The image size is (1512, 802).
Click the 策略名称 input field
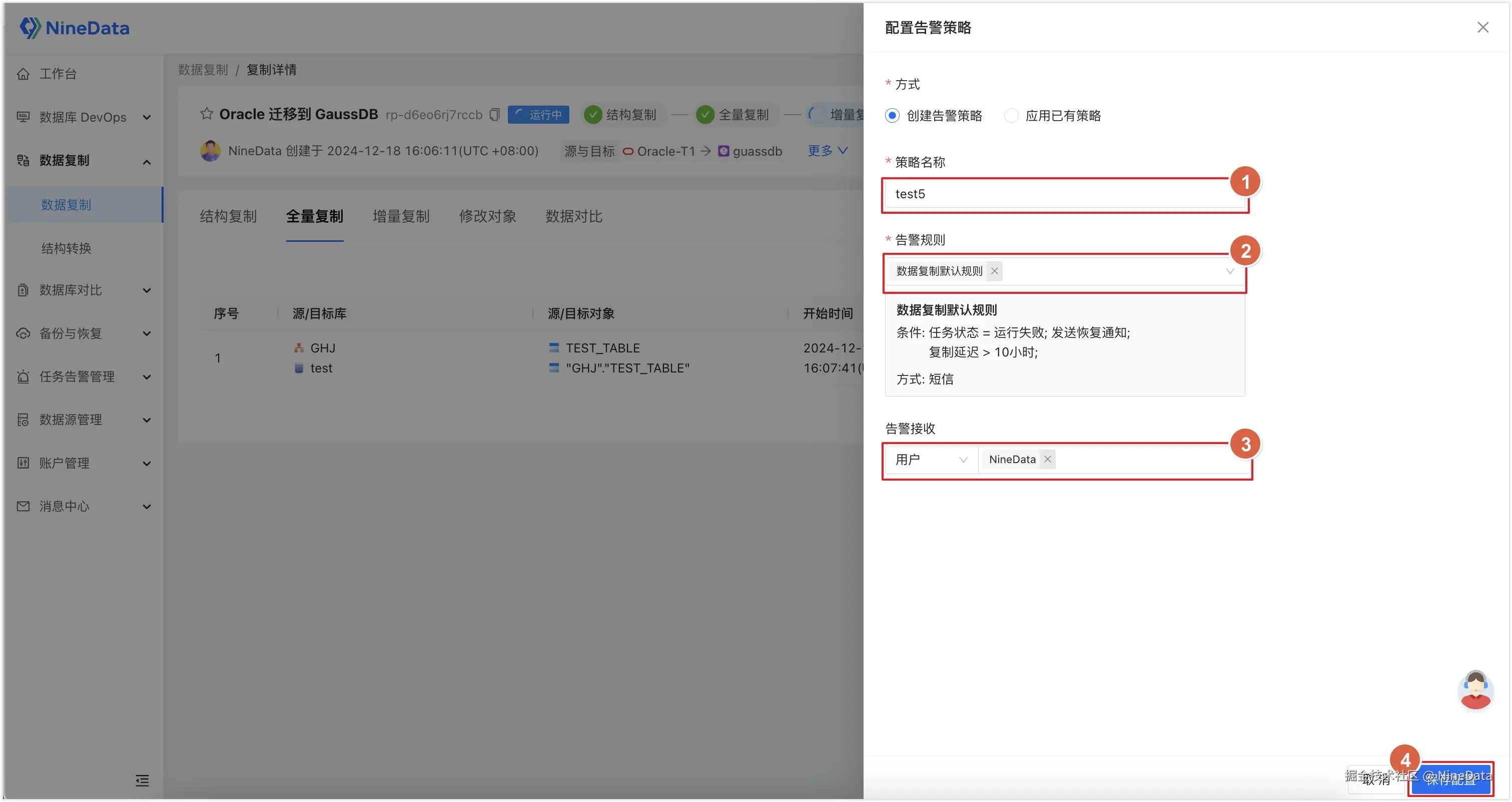1057,194
